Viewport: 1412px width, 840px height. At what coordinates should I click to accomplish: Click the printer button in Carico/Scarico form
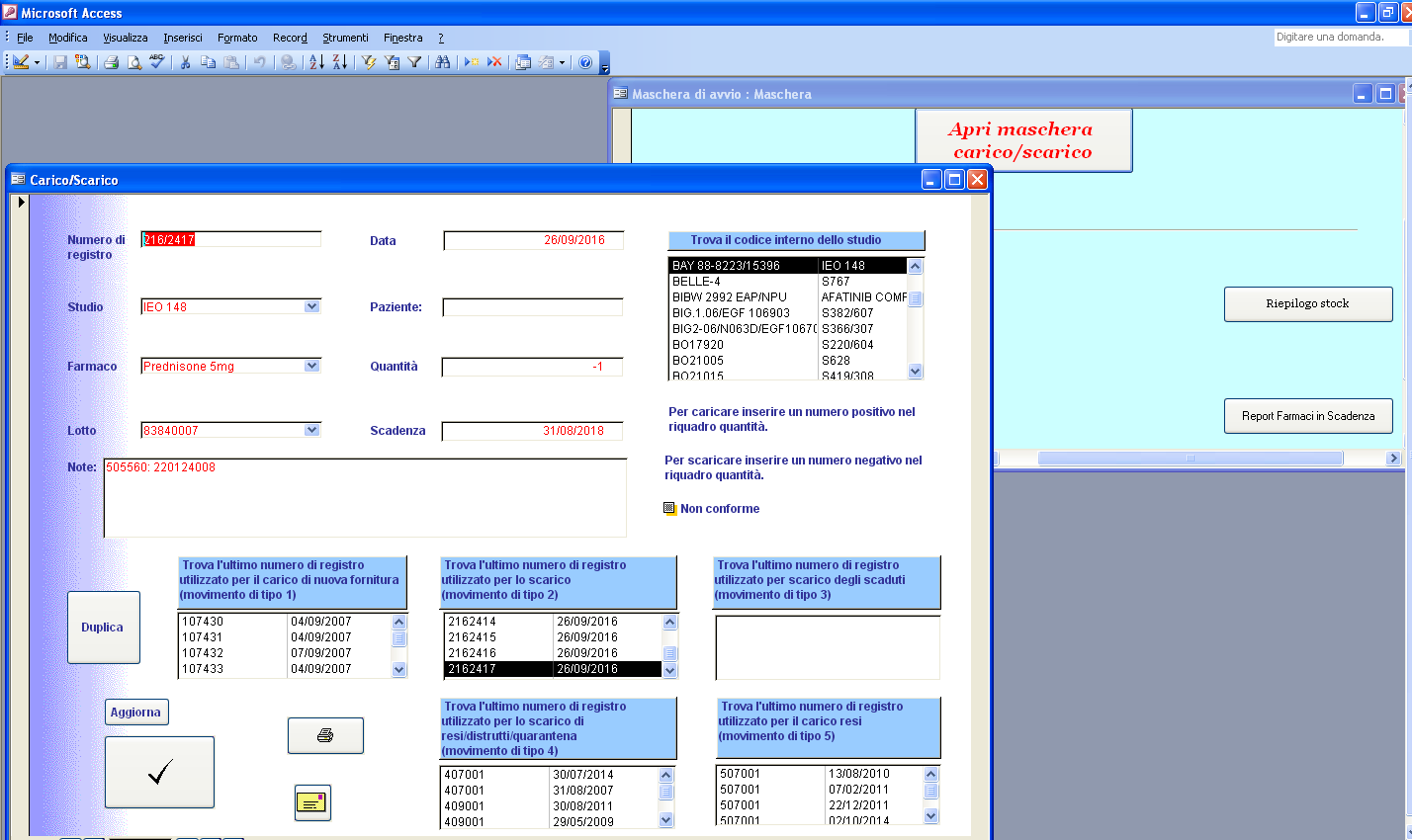pyautogui.click(x=325, y=735)
